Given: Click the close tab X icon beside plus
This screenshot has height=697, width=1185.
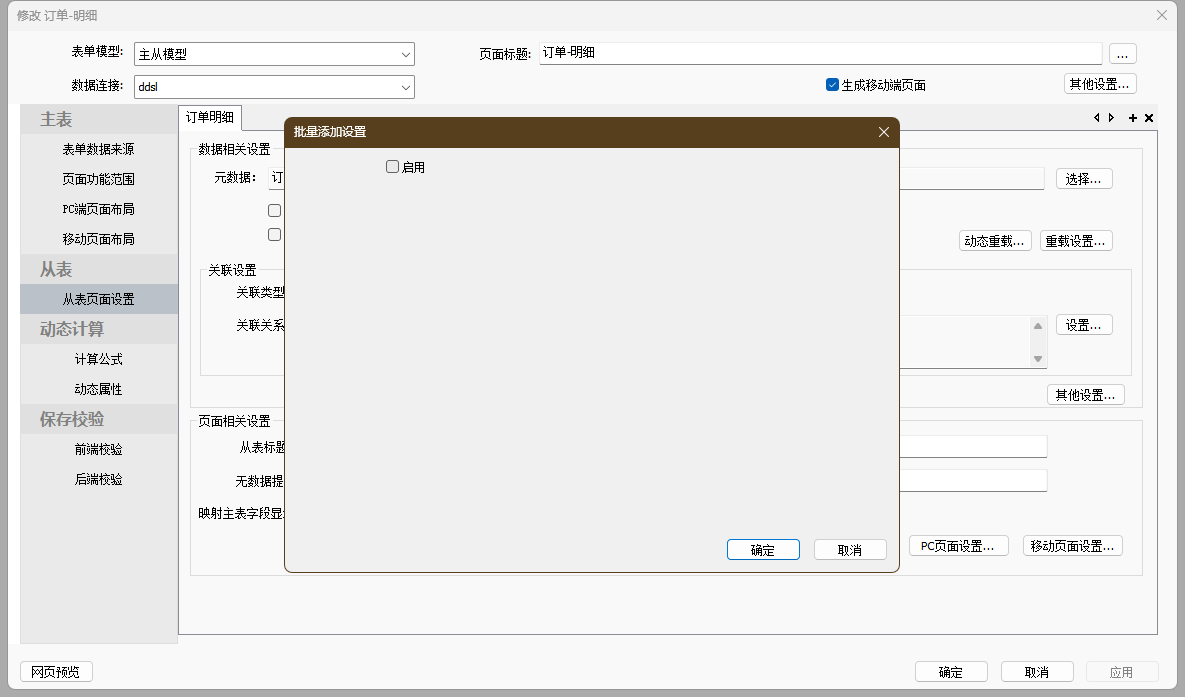Looking at the screenshot, I should click(x=1149, y=118).
